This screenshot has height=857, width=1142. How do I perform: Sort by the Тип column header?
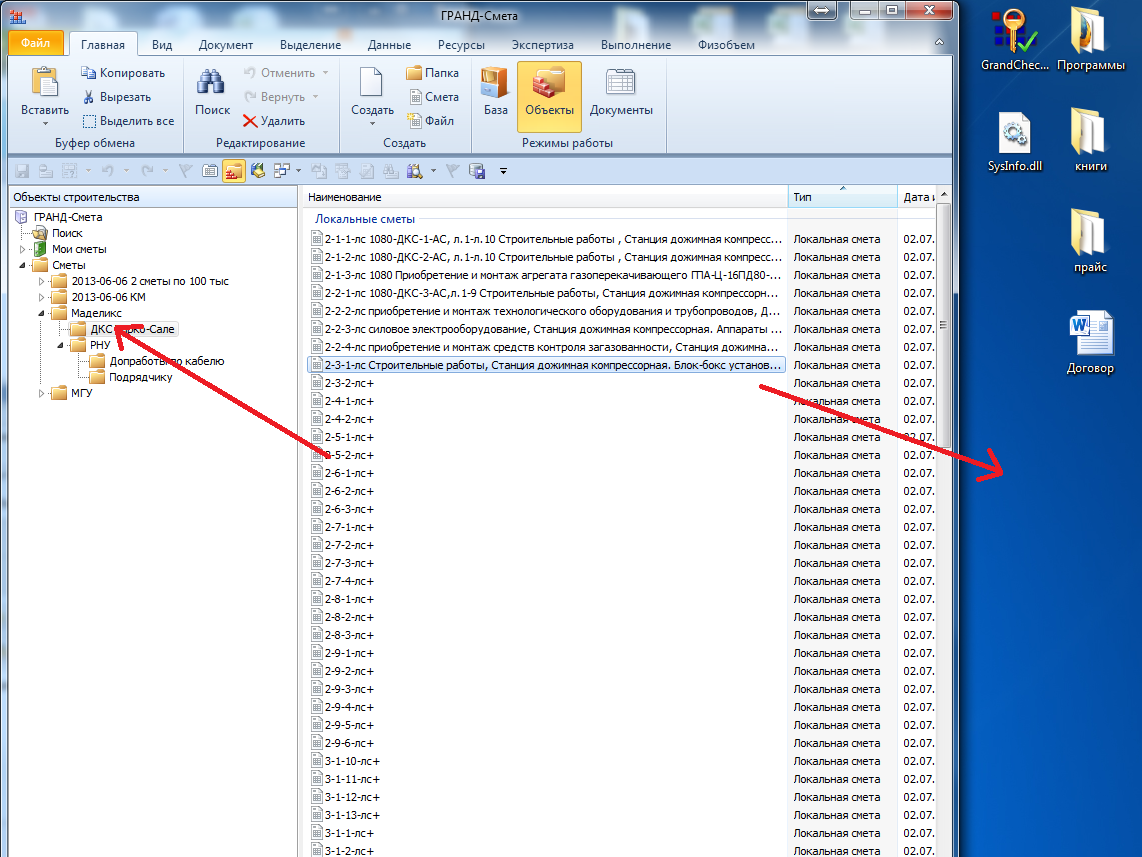[843, 197]
